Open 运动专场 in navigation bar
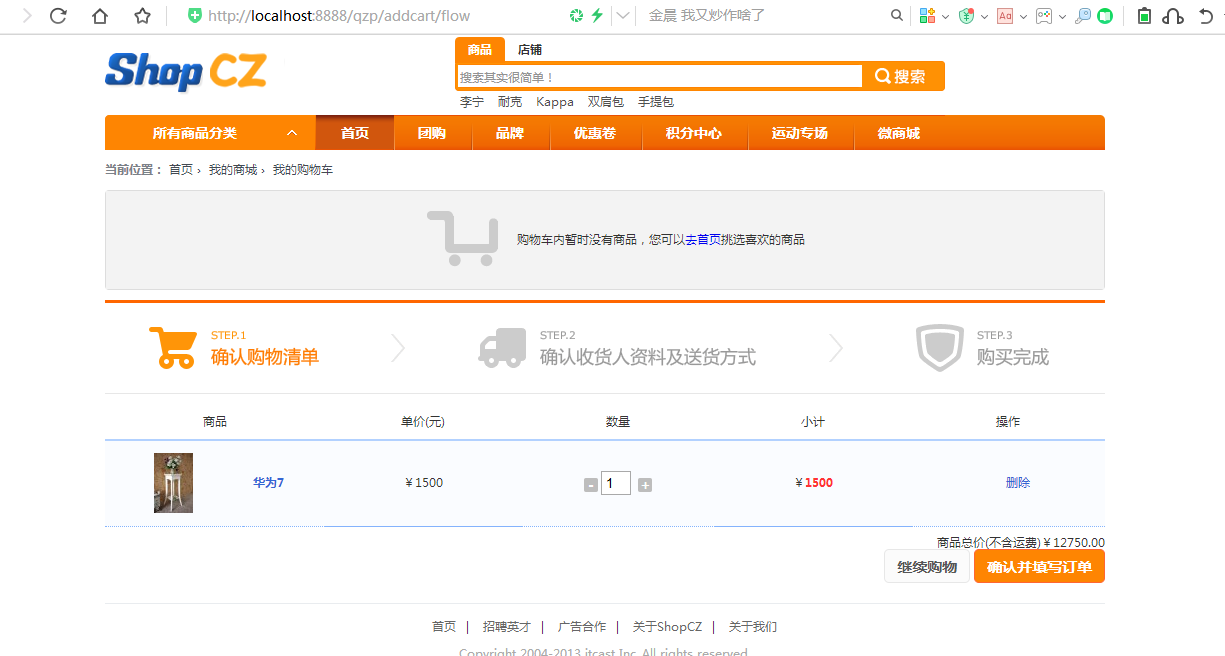The width and height of the screenshot is (1225, 656). coord(800,133)
